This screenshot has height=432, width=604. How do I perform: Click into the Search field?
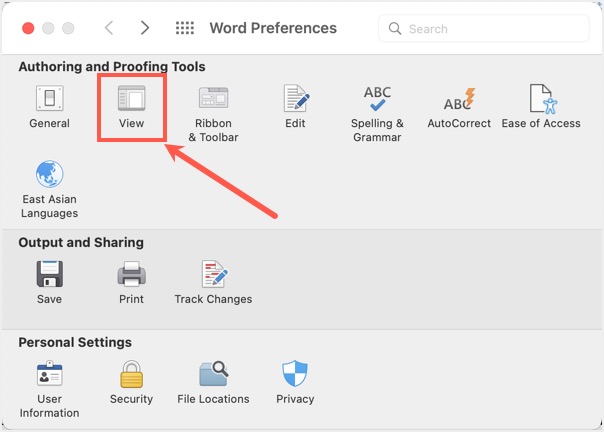tap(484, 29)
